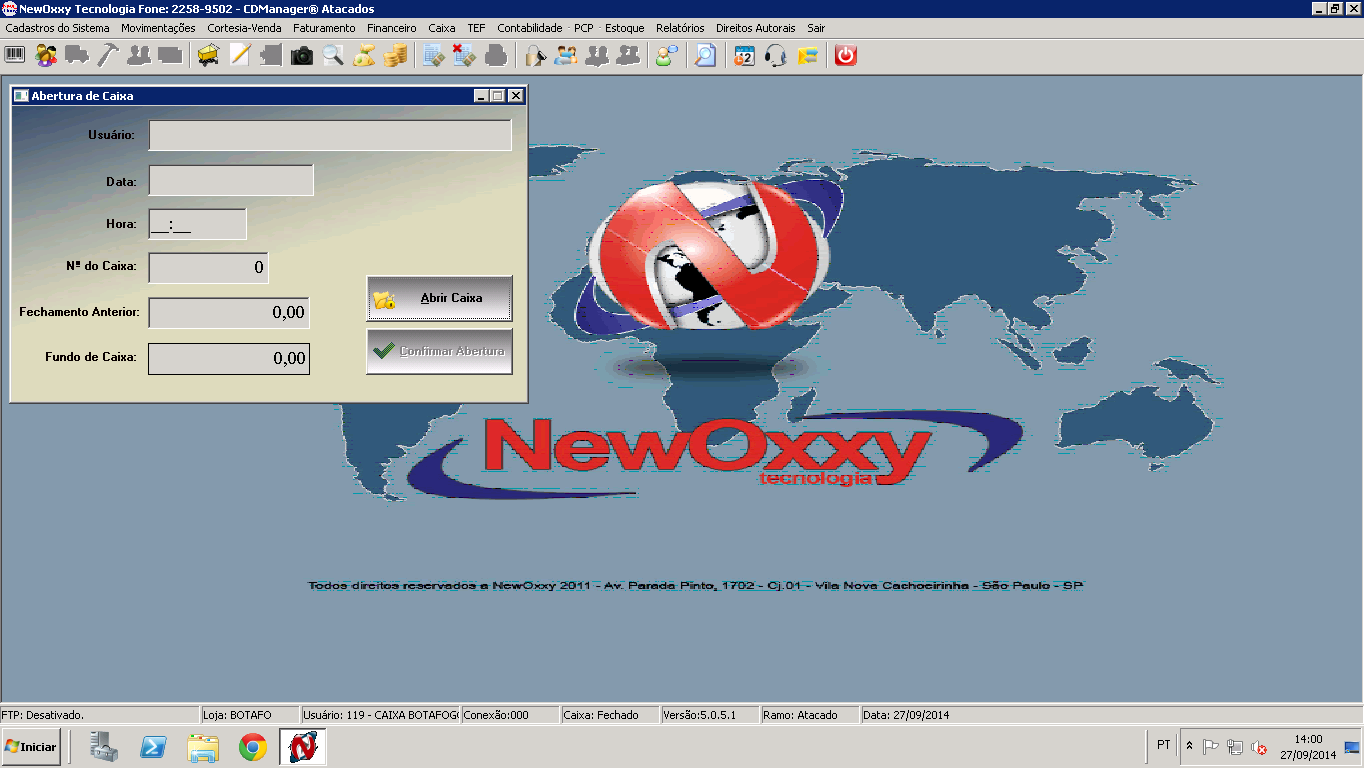The height and width of the screenshot is (768, 1364).
Task: Click the Data input field
Action: pyautogui.click(x=231, y=180)
